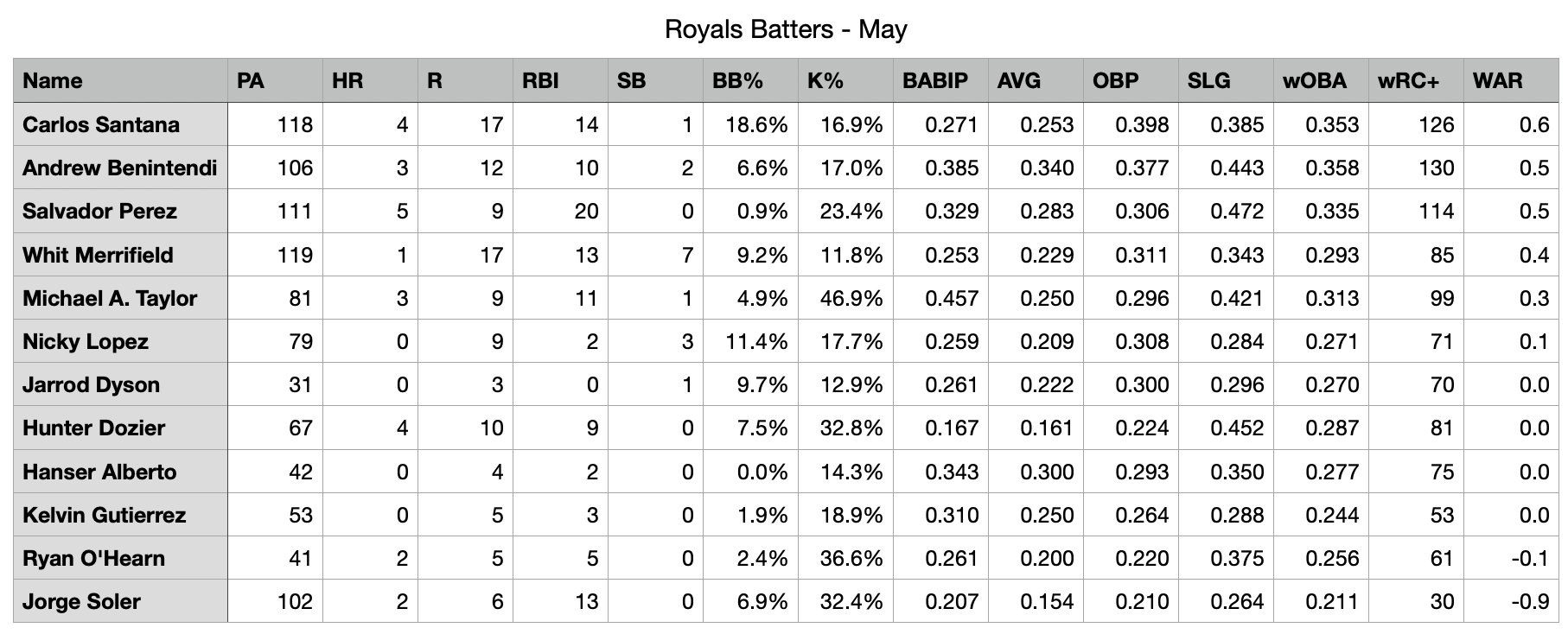Viewport: 1568px width, 634px height.
Task: Click Jorge Soler's -0.9 WAR cell
Action: pyautogui.click(x=1529, y=602)
